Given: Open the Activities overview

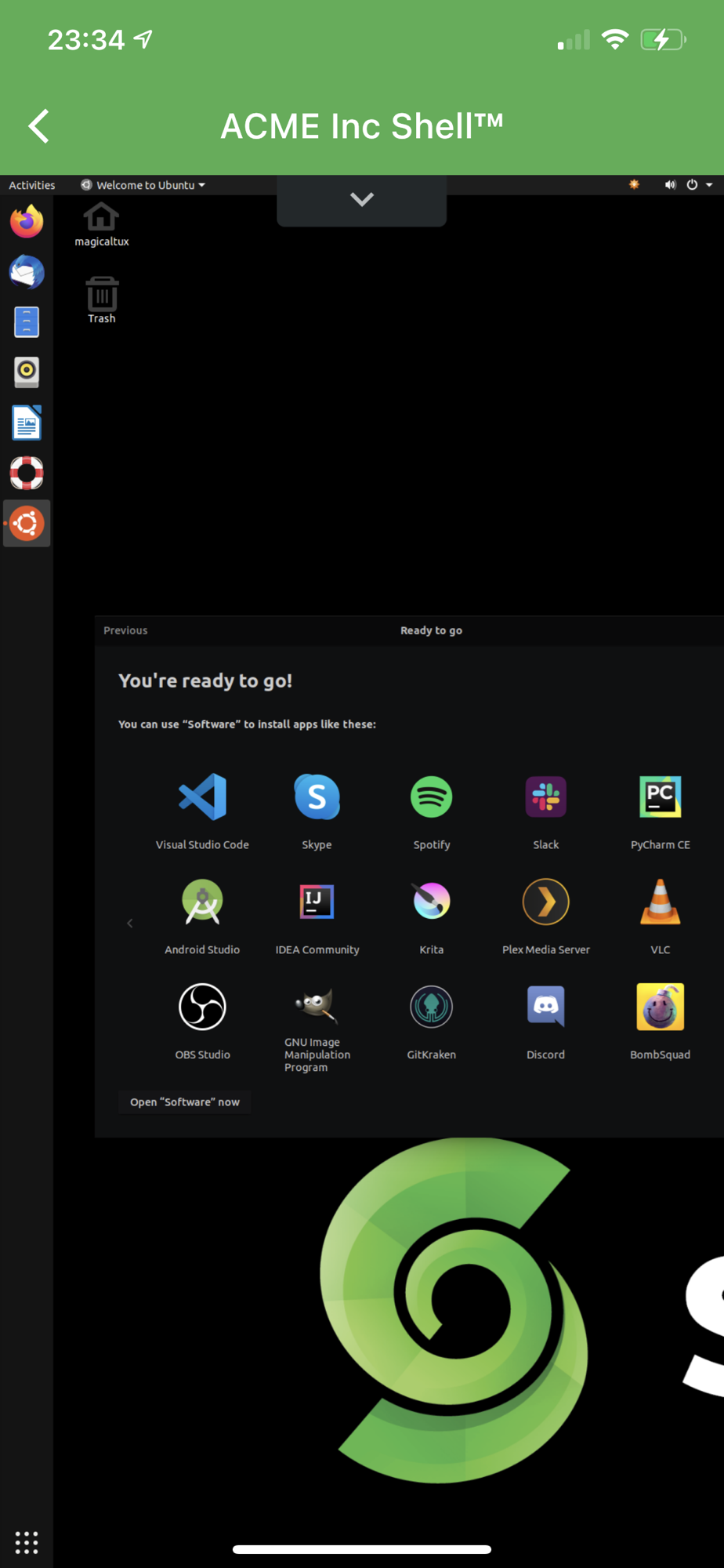Looking at the screenshot, I should 32,185.
